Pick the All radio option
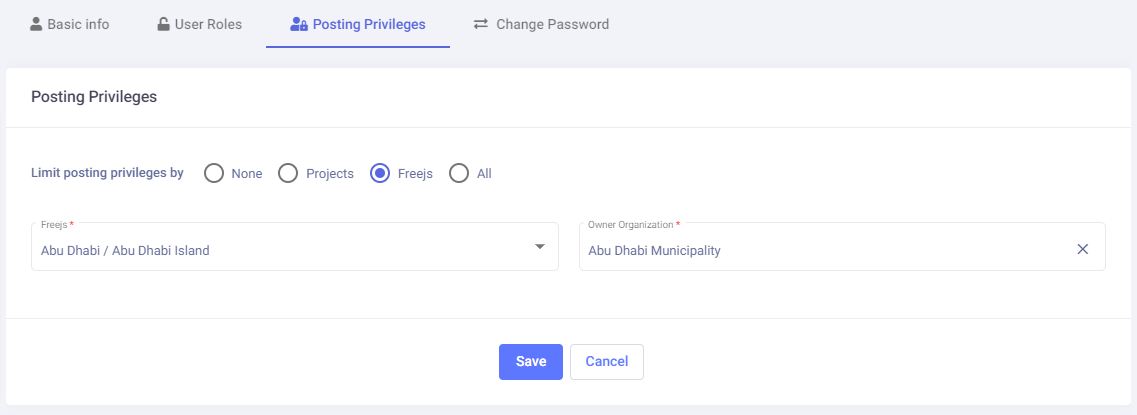This screenshot has width=1137, height=415. tap(459, 173)
